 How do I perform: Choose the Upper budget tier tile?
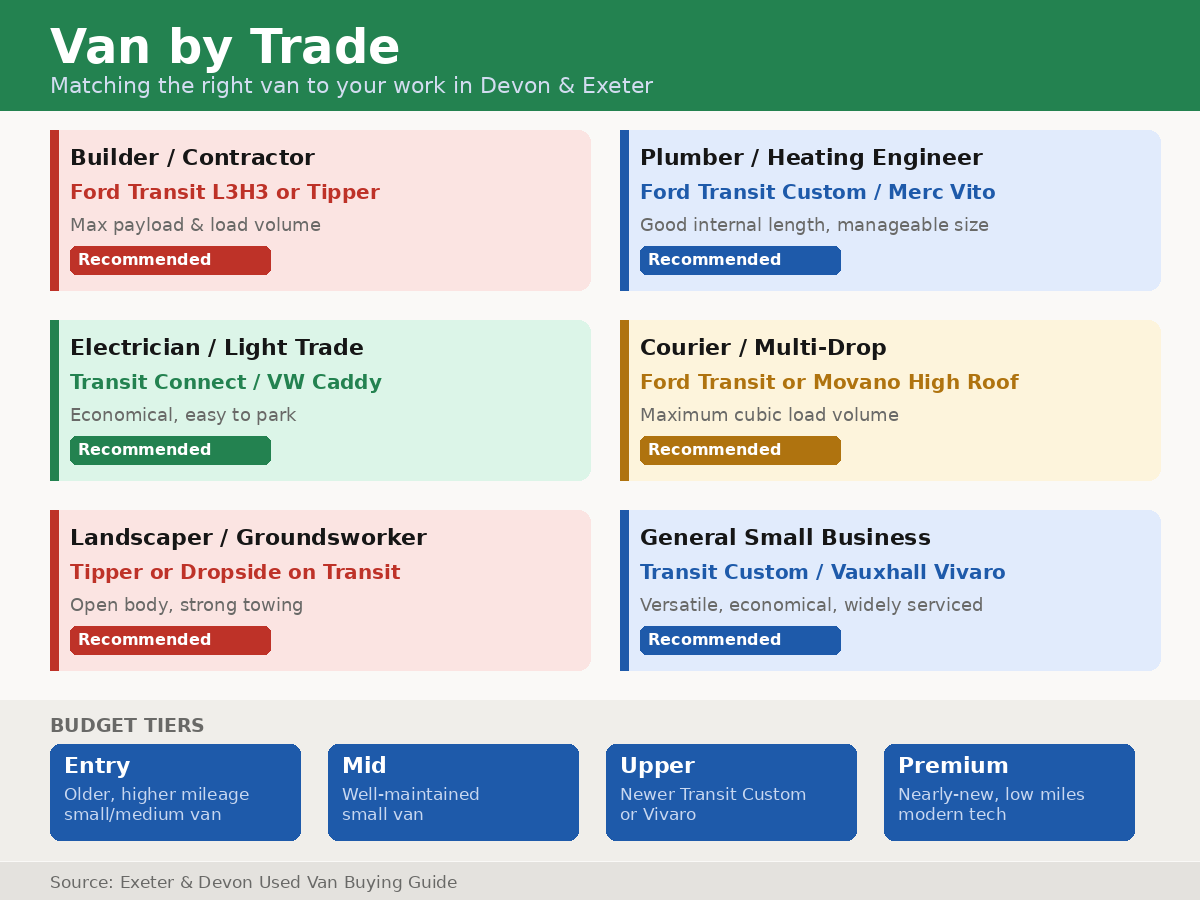pyautogui.click(x=731, y=792)
